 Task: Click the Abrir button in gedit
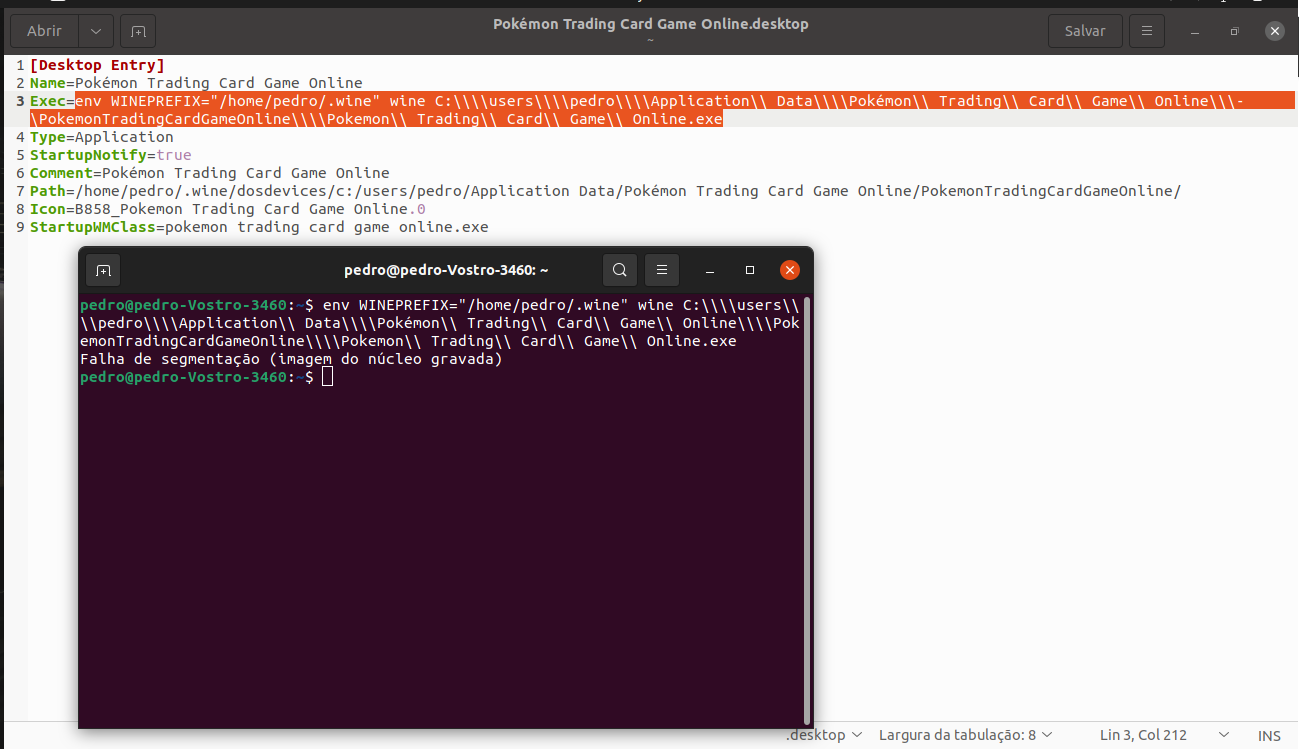(x=44, y=31)
